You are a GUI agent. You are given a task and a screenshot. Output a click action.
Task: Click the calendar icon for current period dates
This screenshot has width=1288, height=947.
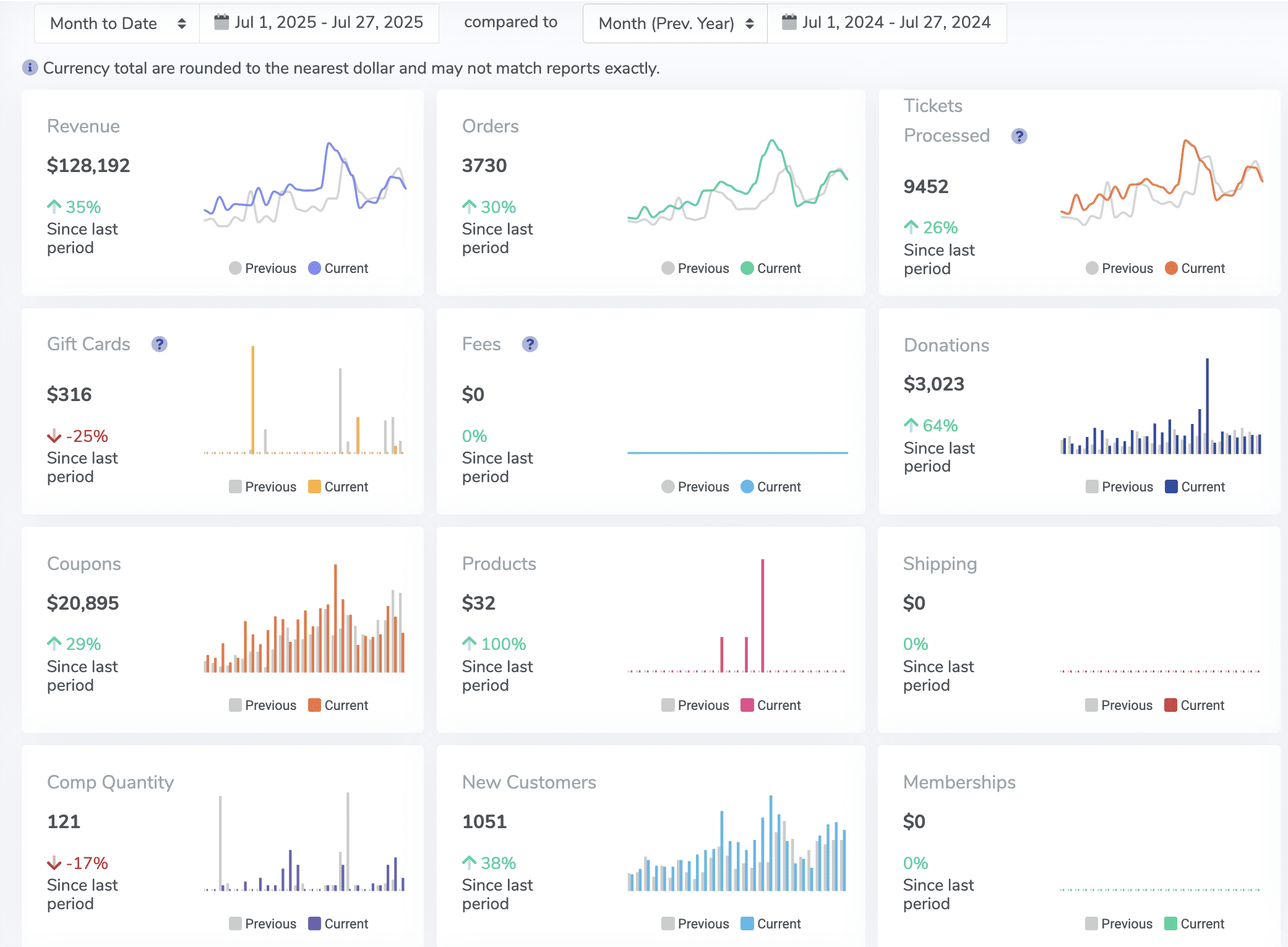pos(221,22)
